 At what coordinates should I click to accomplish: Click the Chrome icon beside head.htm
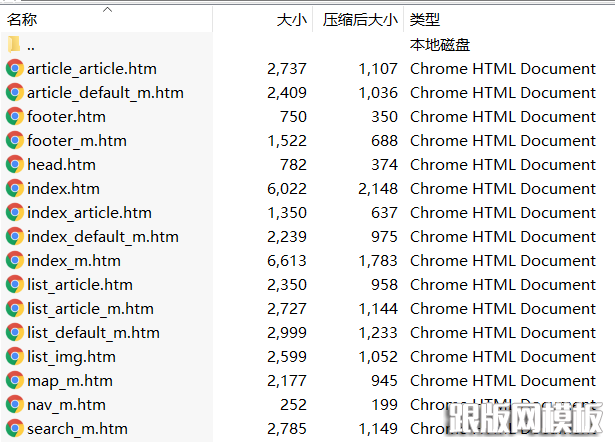(15, 165)
